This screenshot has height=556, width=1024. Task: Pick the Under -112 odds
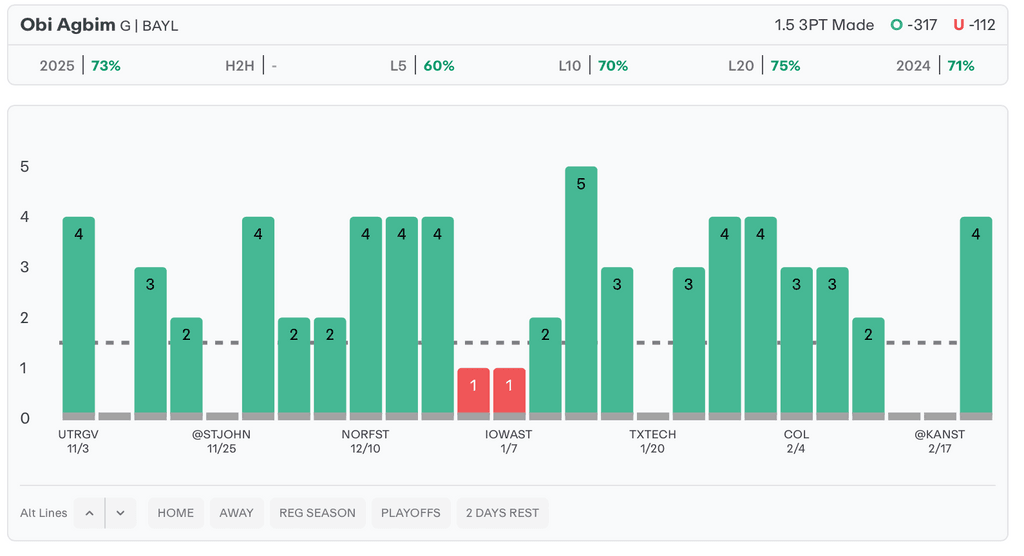(x=974, y=25)
